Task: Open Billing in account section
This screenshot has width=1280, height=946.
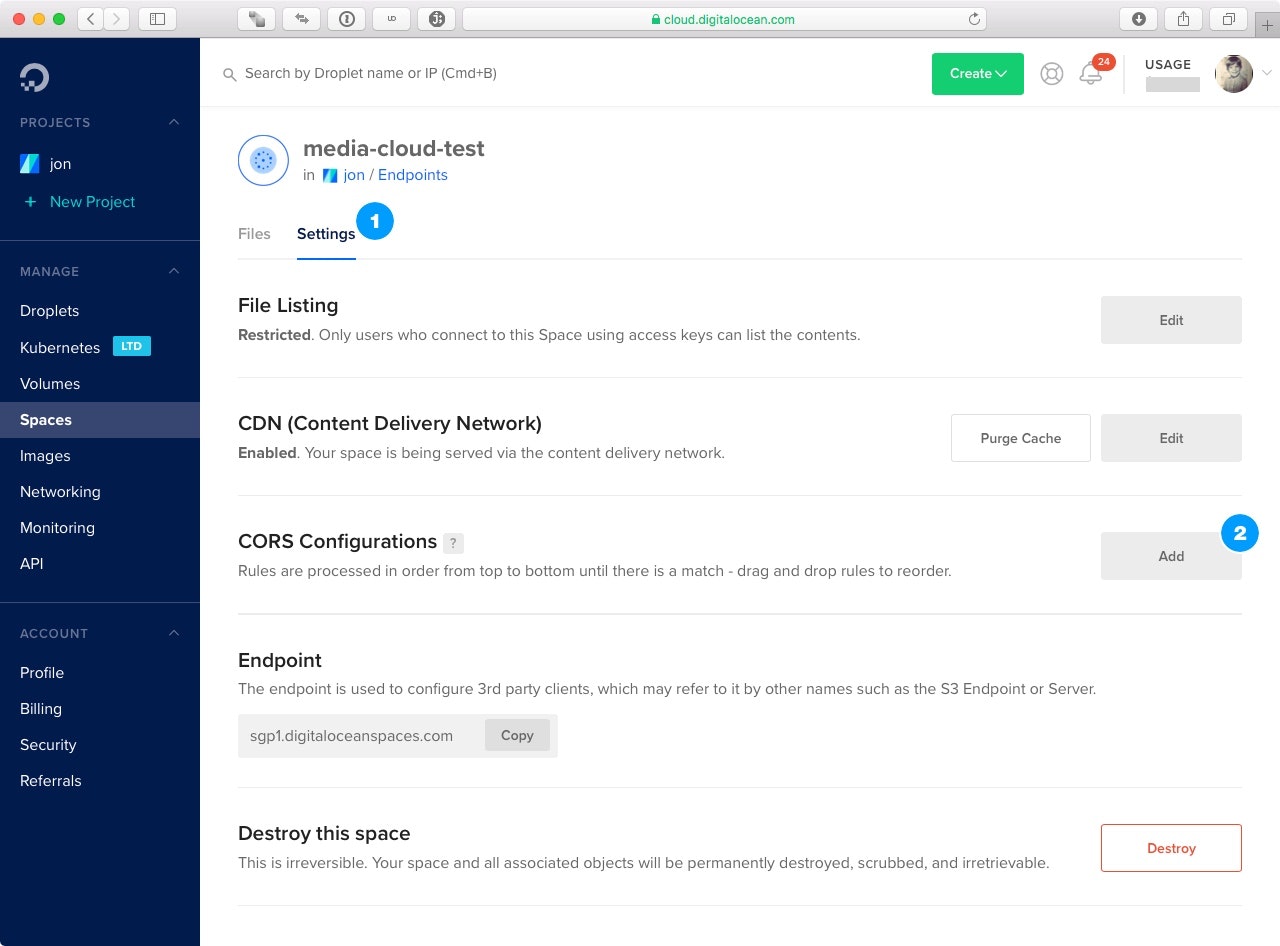Action: coord(41,709)
